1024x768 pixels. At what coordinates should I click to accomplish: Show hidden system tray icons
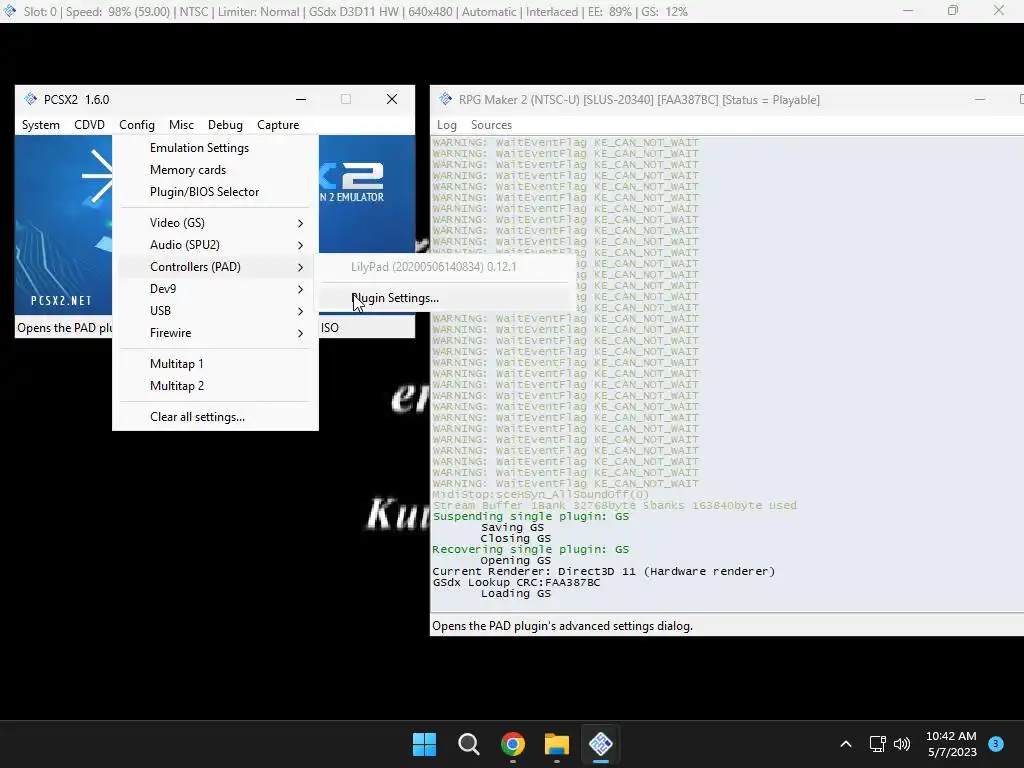(x=846, y=744)
